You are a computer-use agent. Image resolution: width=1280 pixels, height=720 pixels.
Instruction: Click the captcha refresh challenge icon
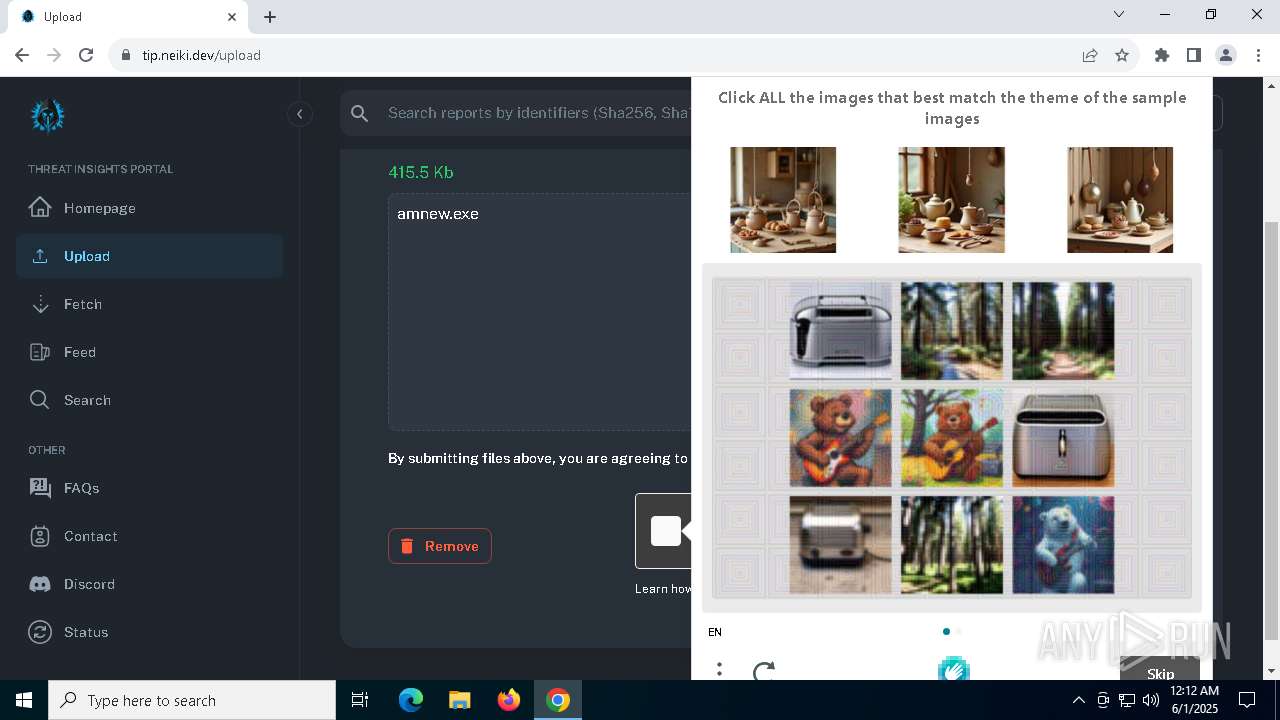(x=764, y=670)
